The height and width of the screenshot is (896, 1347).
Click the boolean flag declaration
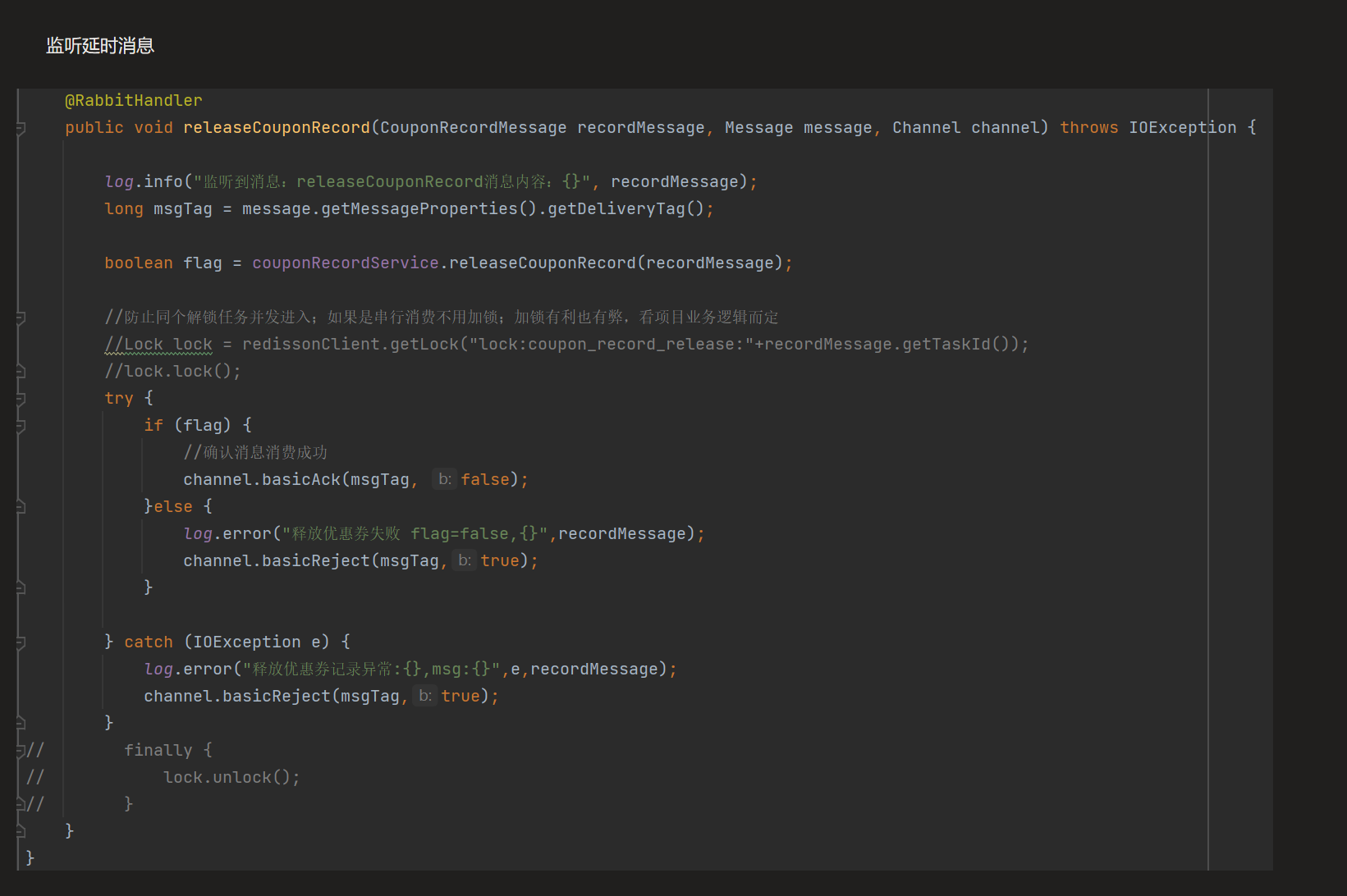coord(163,263)
